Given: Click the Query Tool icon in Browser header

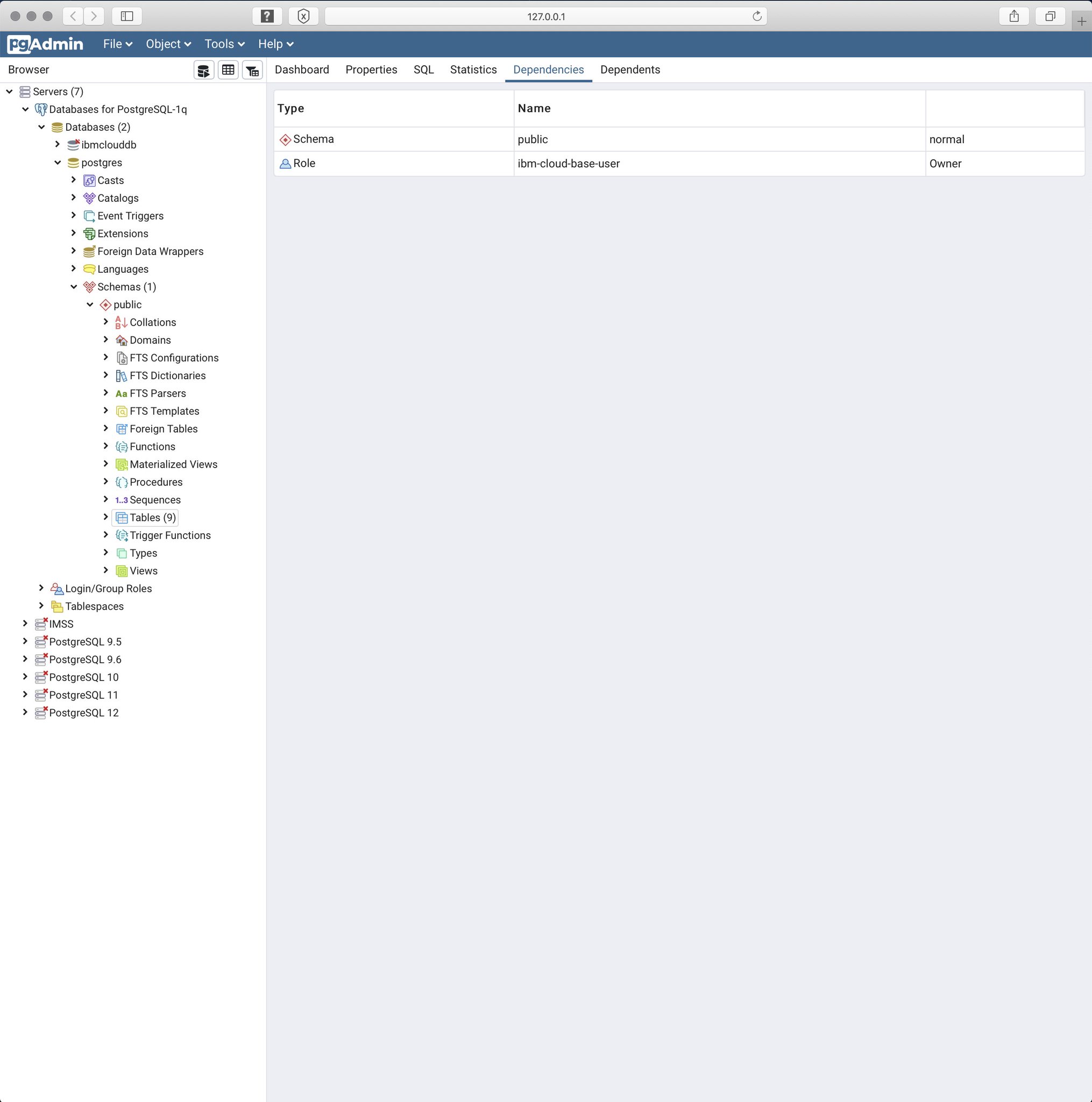Looking at the screenshot, I should 203,70.
